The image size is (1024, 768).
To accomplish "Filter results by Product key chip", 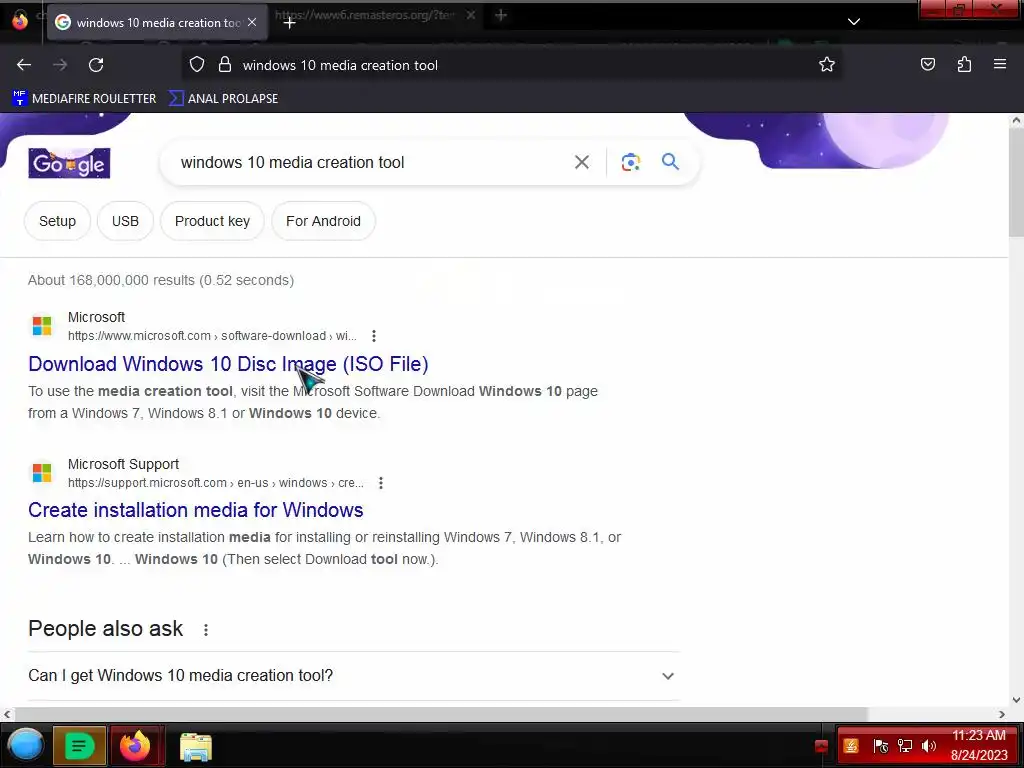I will [212, 221].
